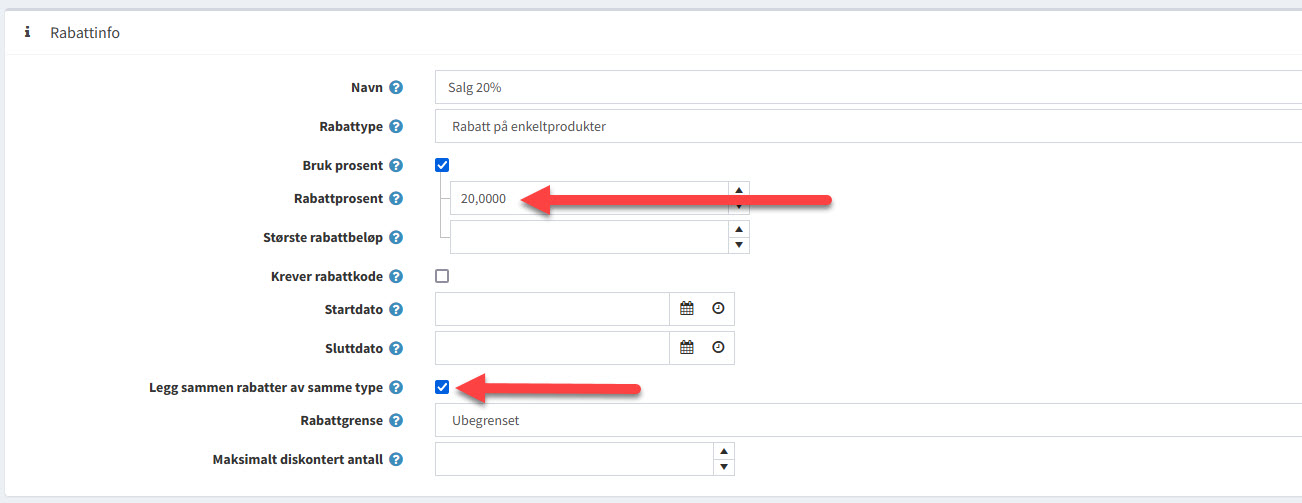
Task: Click the Største rabattbeløp help icon
Action: 396,238
